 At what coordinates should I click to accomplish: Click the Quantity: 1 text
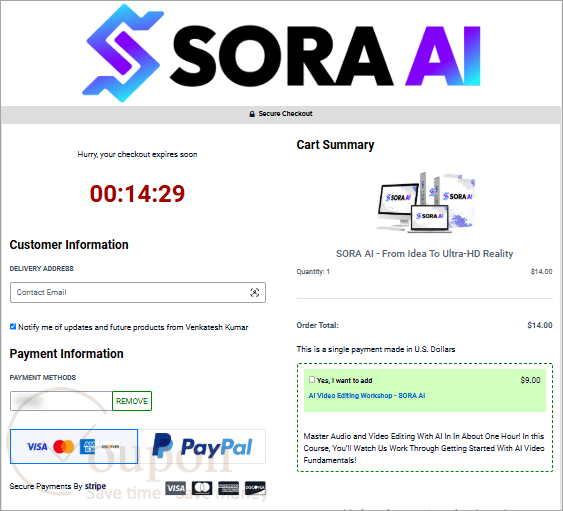[x=313, y=272]
